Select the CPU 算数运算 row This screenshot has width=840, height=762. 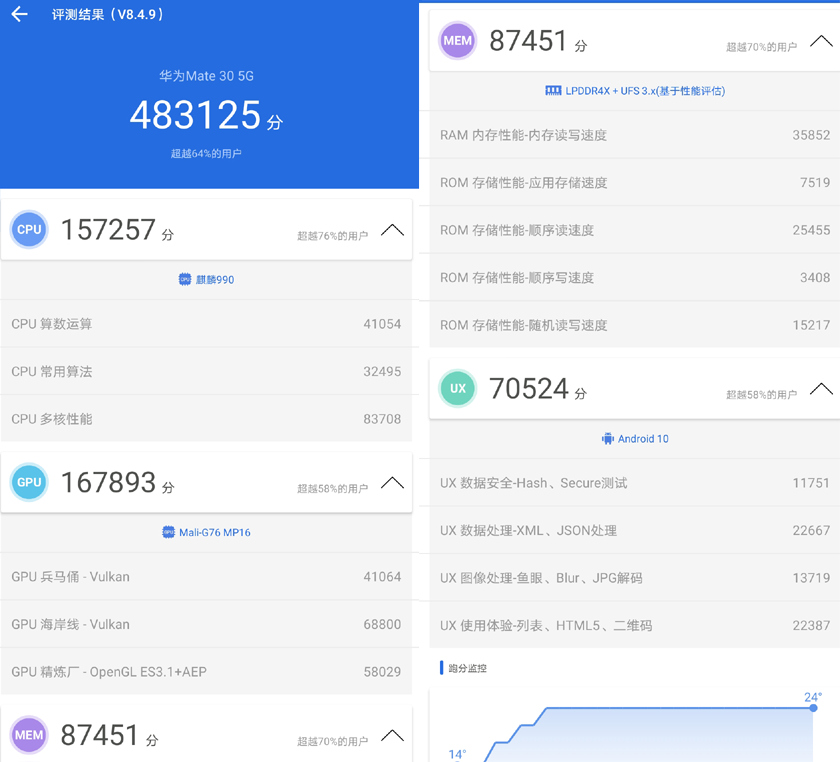pos(206,324)
